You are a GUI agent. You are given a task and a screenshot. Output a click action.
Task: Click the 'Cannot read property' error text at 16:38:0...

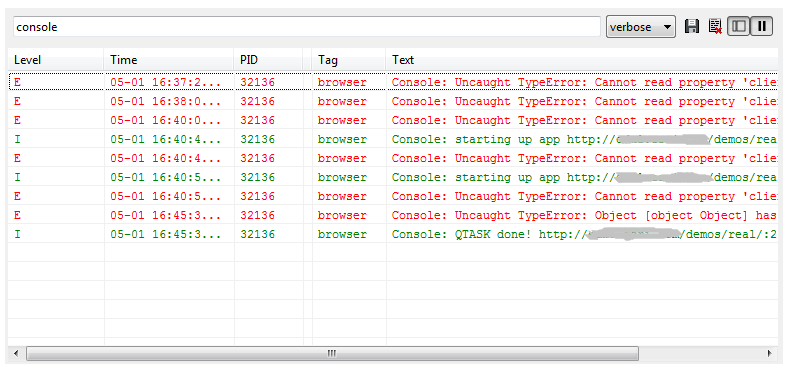584,101
